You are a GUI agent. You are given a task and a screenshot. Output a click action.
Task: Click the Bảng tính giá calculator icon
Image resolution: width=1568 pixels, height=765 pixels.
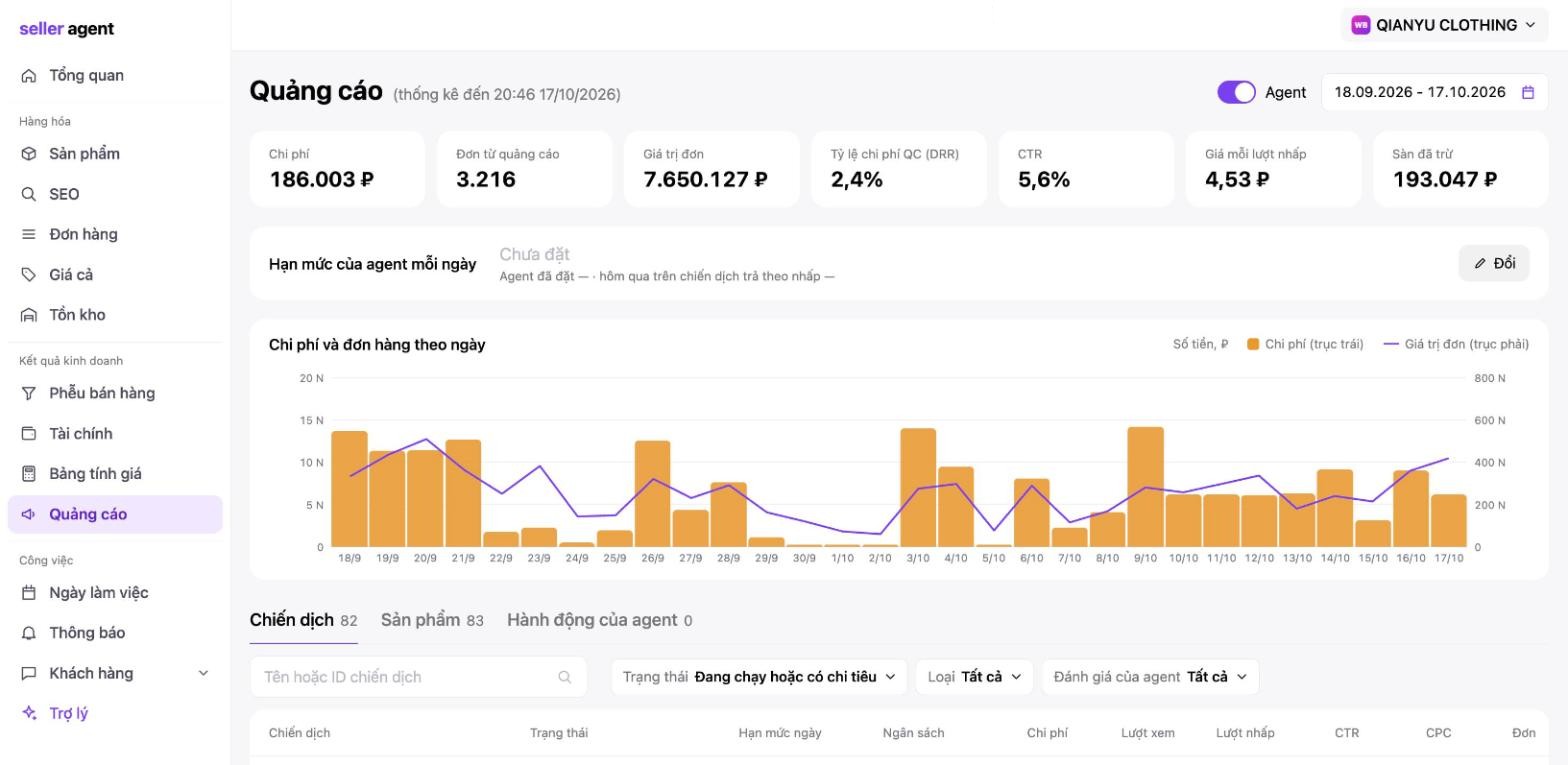[29, 474]
